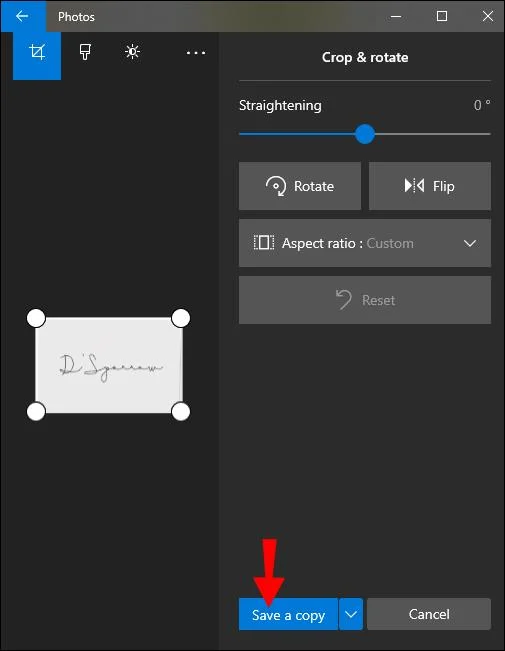Image resolution: width=505 pixels, height=651 pixels.
Task: Open the Aspect ratio Custom dropdown
Action: 365,243
